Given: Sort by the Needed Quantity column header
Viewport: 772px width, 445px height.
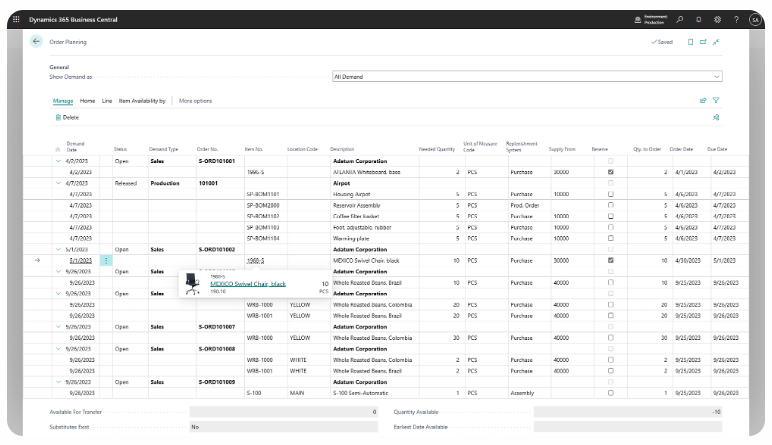Looking at the screenshot, I should click(x=437, y=149).
